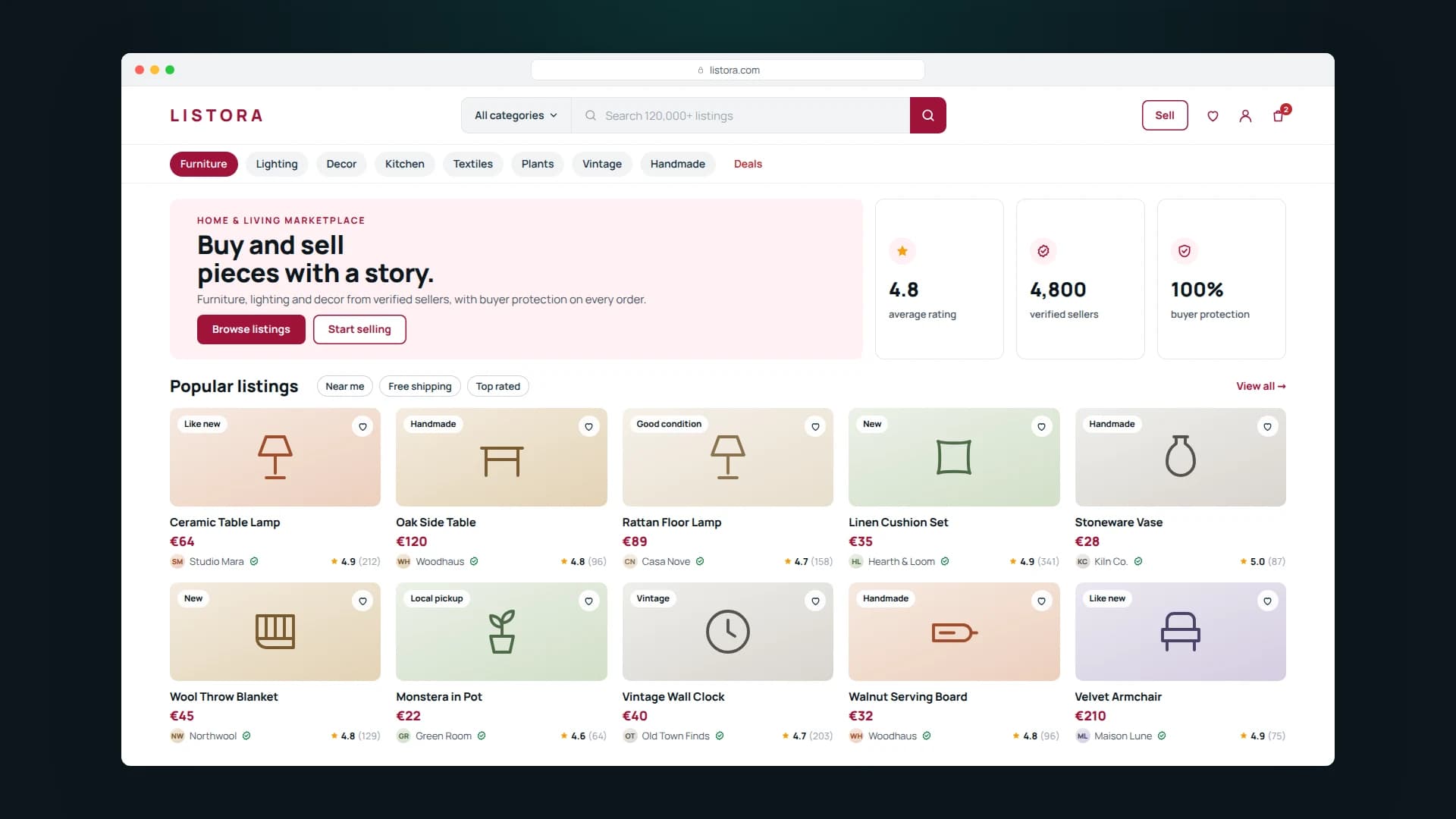Click Browse listings button
Image resolution: width=1456 pixels, height=819 pixels.
pyautogui.click(x=251, y=329)
